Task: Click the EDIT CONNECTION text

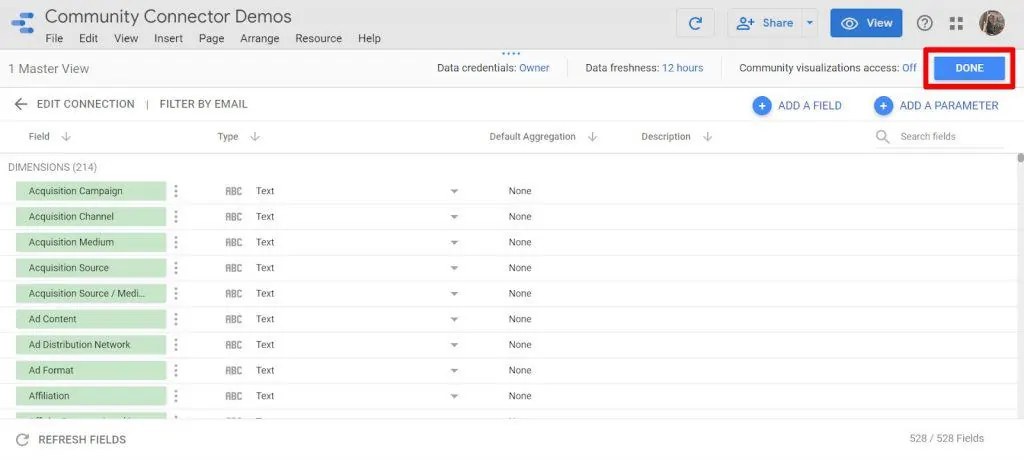Action: click(x=86, y=104)
